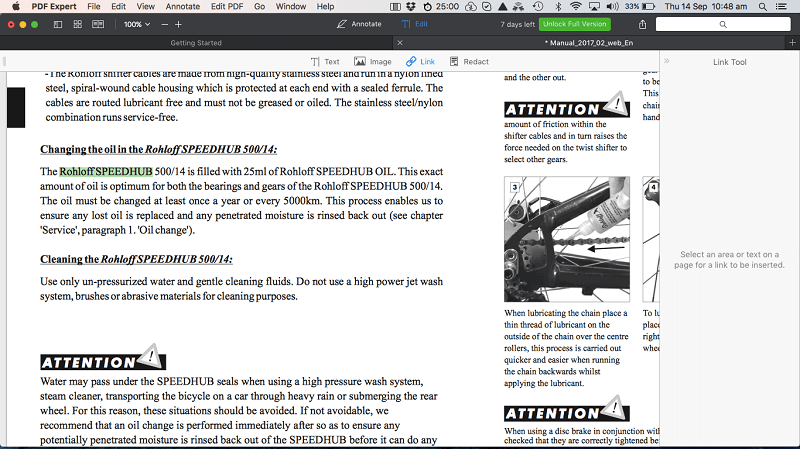The height and width of the screenshot is (449, 800).
Task: Open Notification Center icon
Action: pyautogui.click(x=781, y=7)
